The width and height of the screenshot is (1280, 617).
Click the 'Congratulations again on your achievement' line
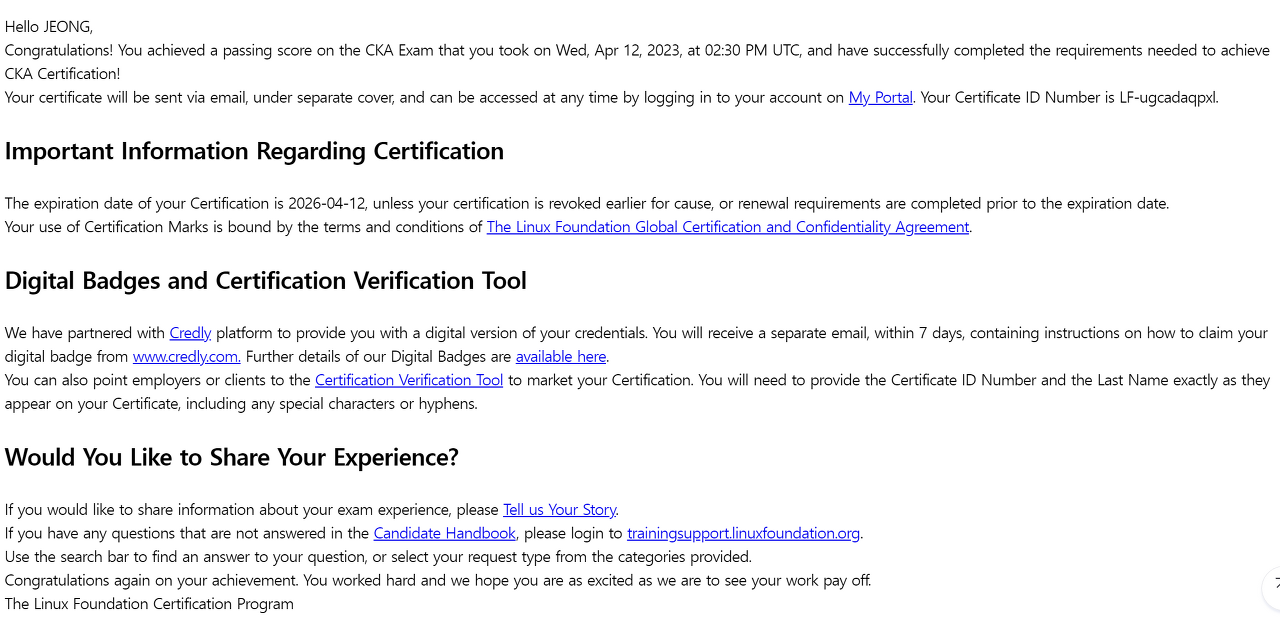click(x=438, y=580)
